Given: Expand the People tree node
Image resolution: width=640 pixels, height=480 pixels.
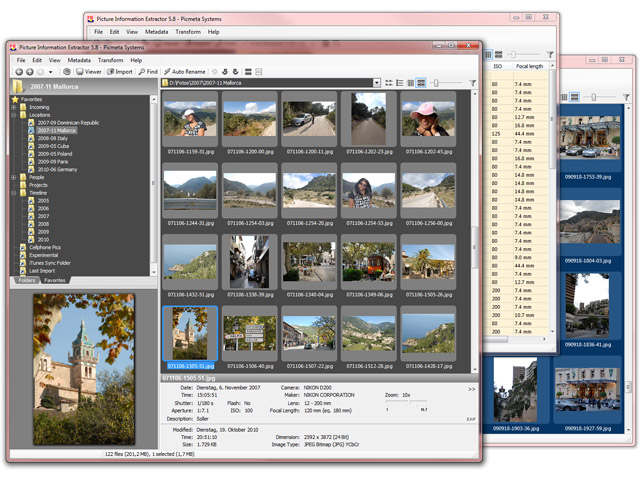Looking at the screenshot, I should pos(14,177).
